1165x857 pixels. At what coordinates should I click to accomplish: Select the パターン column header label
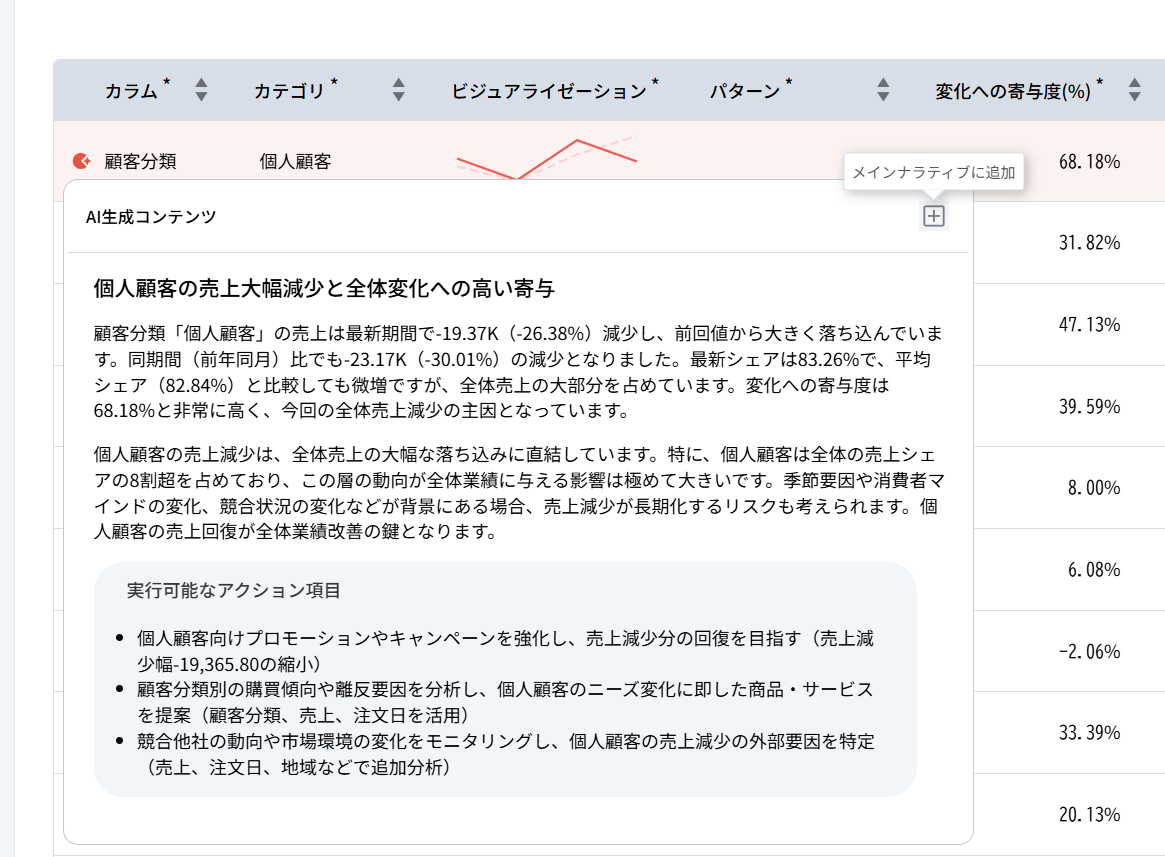[x=744, y=91]
